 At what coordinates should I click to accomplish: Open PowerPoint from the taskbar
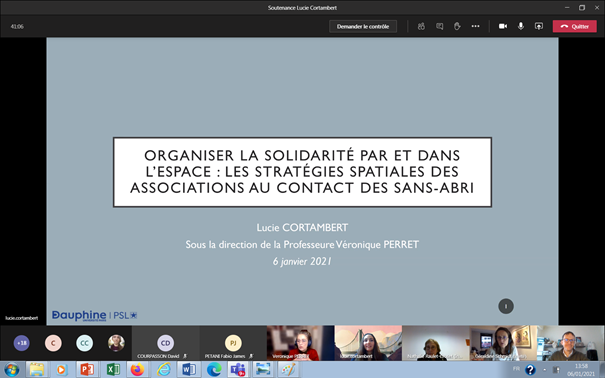[87, 370]
